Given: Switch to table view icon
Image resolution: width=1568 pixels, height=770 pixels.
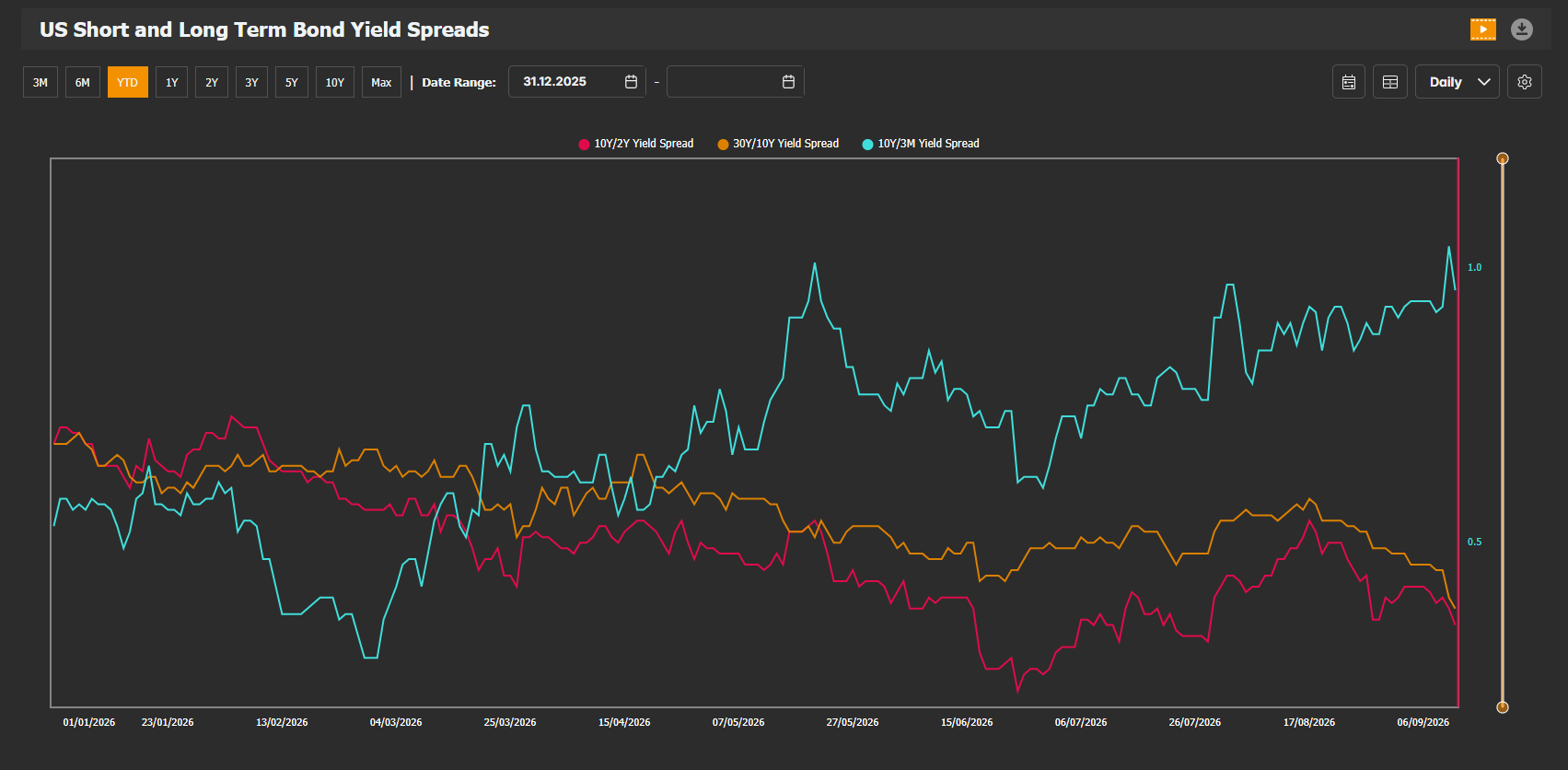Looking at the screenshot, I should point(1390,82).
